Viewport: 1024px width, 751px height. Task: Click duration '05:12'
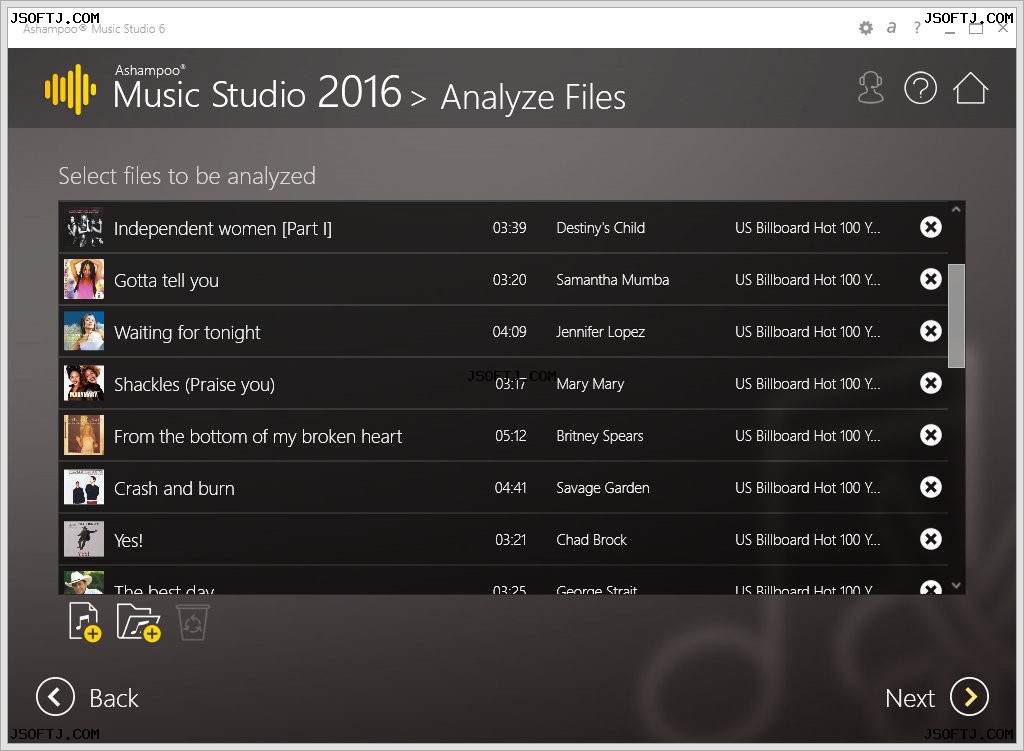tap(511, 436)
